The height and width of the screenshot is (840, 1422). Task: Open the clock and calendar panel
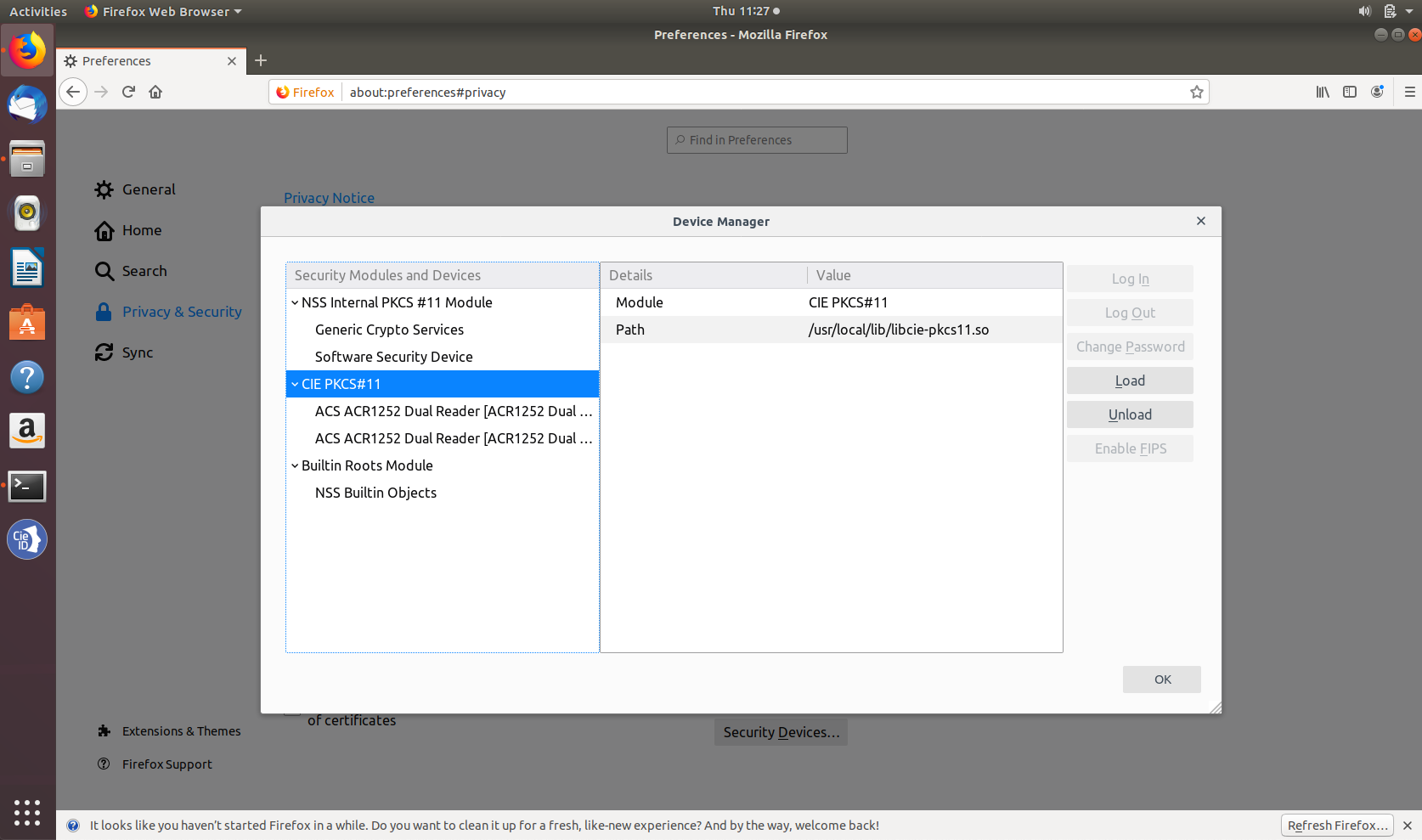click(x=746, y=11)
